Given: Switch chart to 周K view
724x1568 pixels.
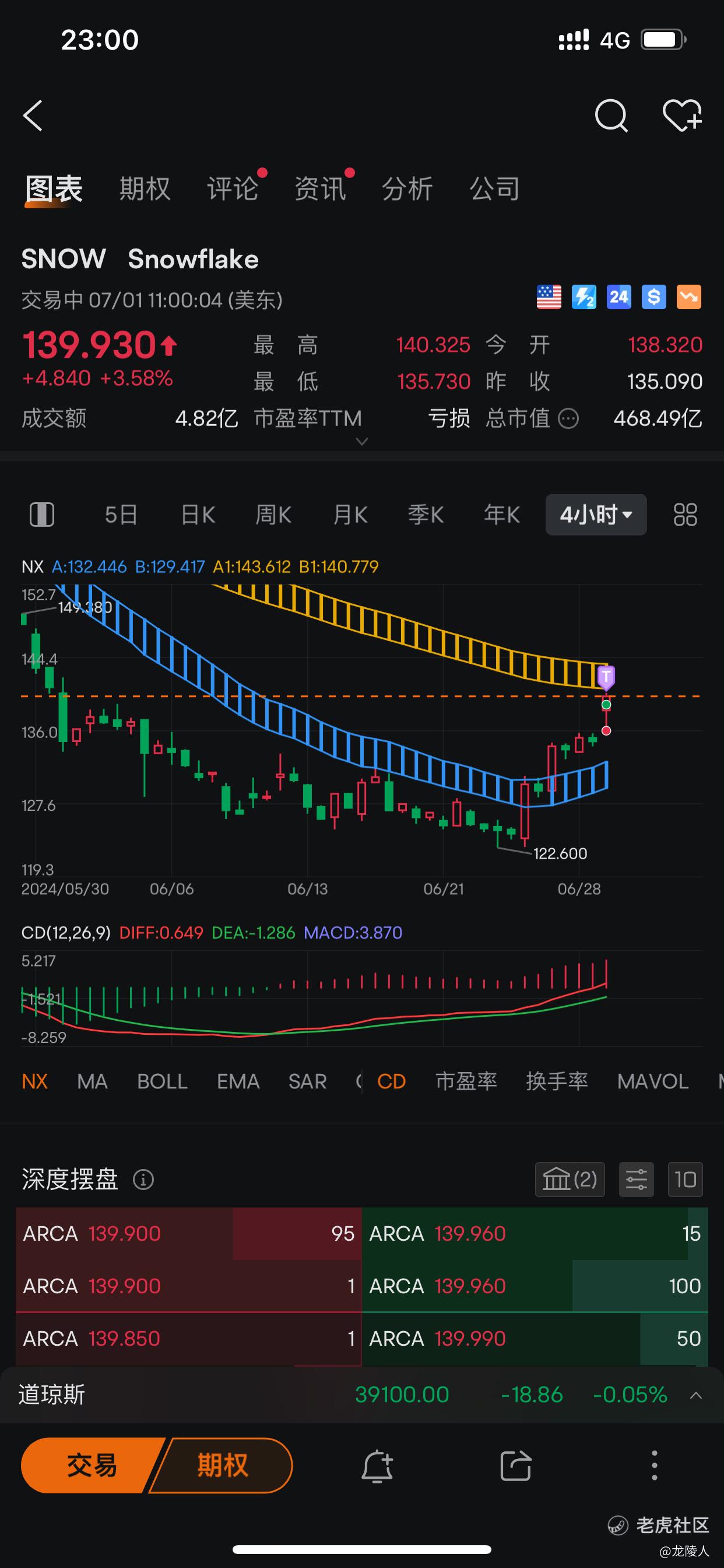Looking at the screenshot, I should [x=273, y=514].
